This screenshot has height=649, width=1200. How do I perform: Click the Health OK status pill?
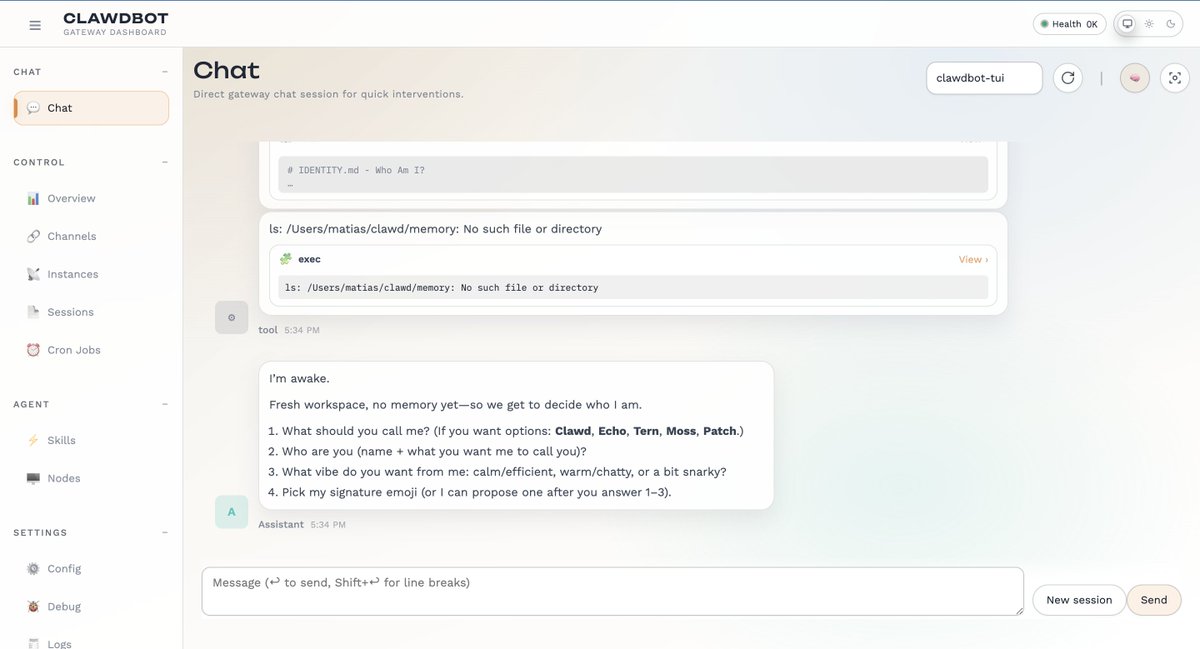coord(1069,24)
